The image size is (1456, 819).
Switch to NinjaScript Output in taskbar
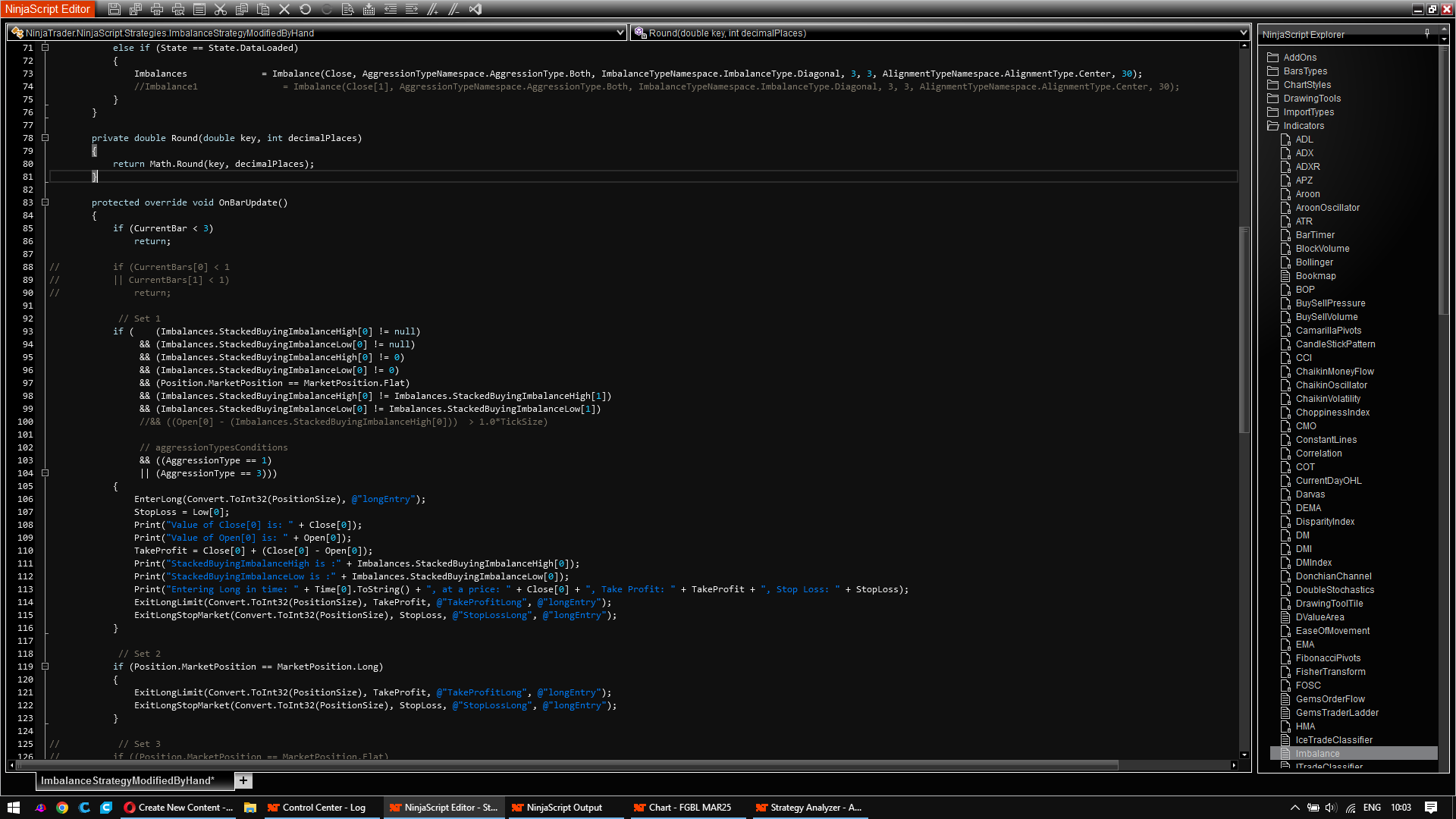click(563, 808)
